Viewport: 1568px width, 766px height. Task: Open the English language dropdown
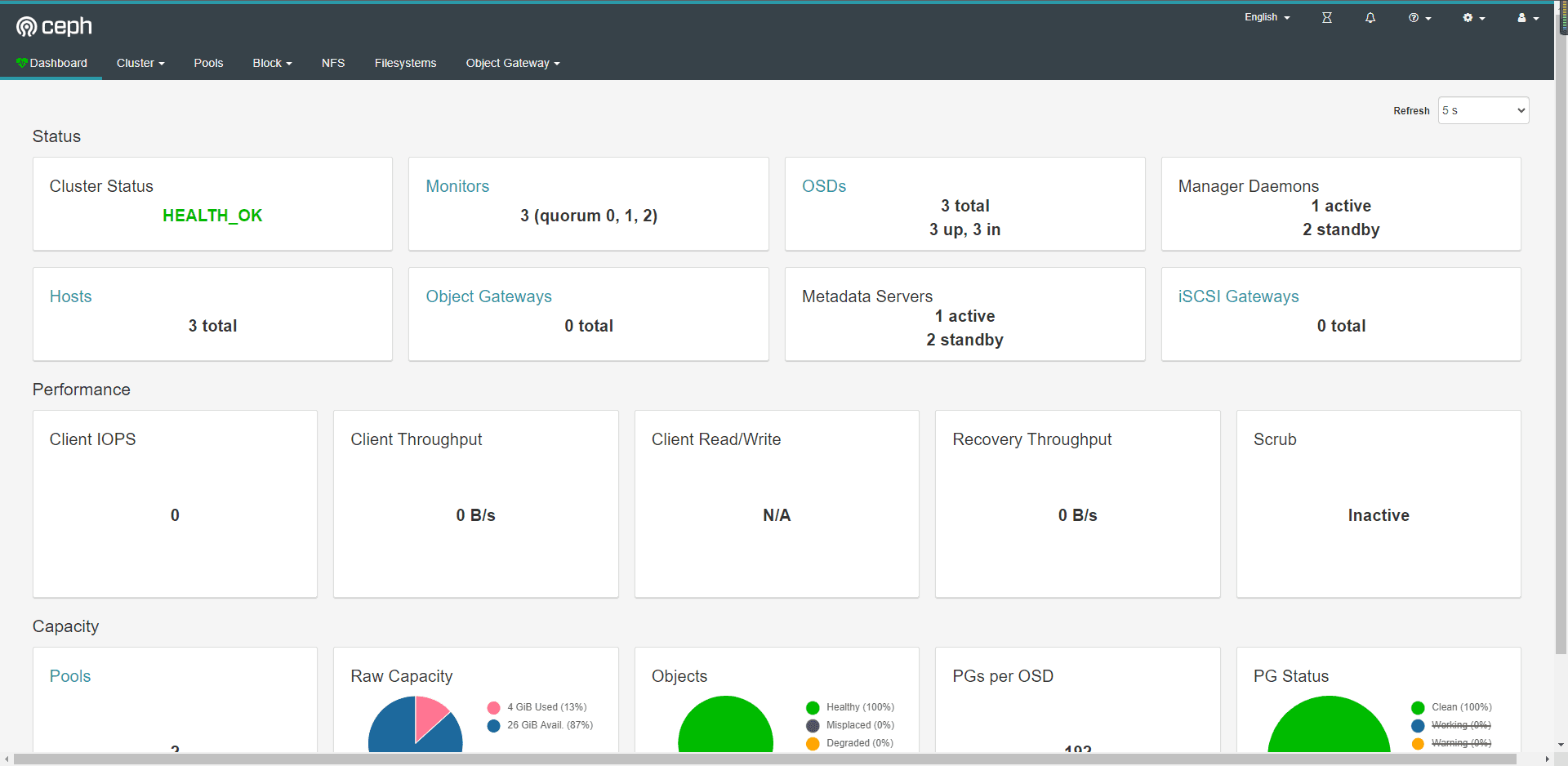coord(1267,17)
